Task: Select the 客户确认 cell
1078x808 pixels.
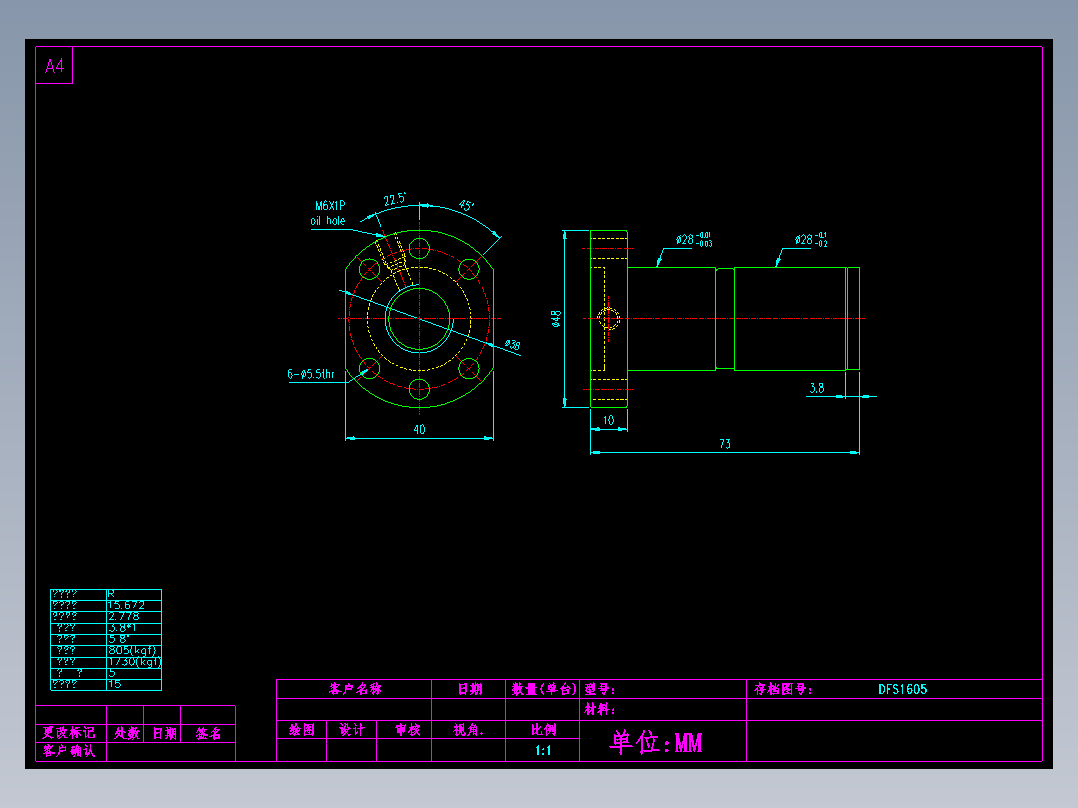Action: 71,751
